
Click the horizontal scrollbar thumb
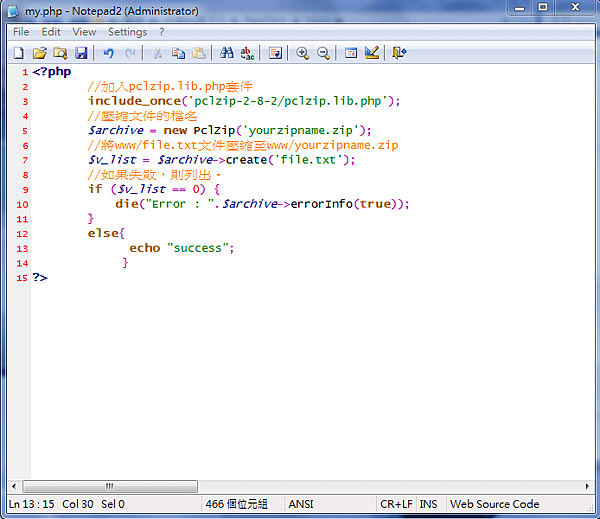(110, 486)
